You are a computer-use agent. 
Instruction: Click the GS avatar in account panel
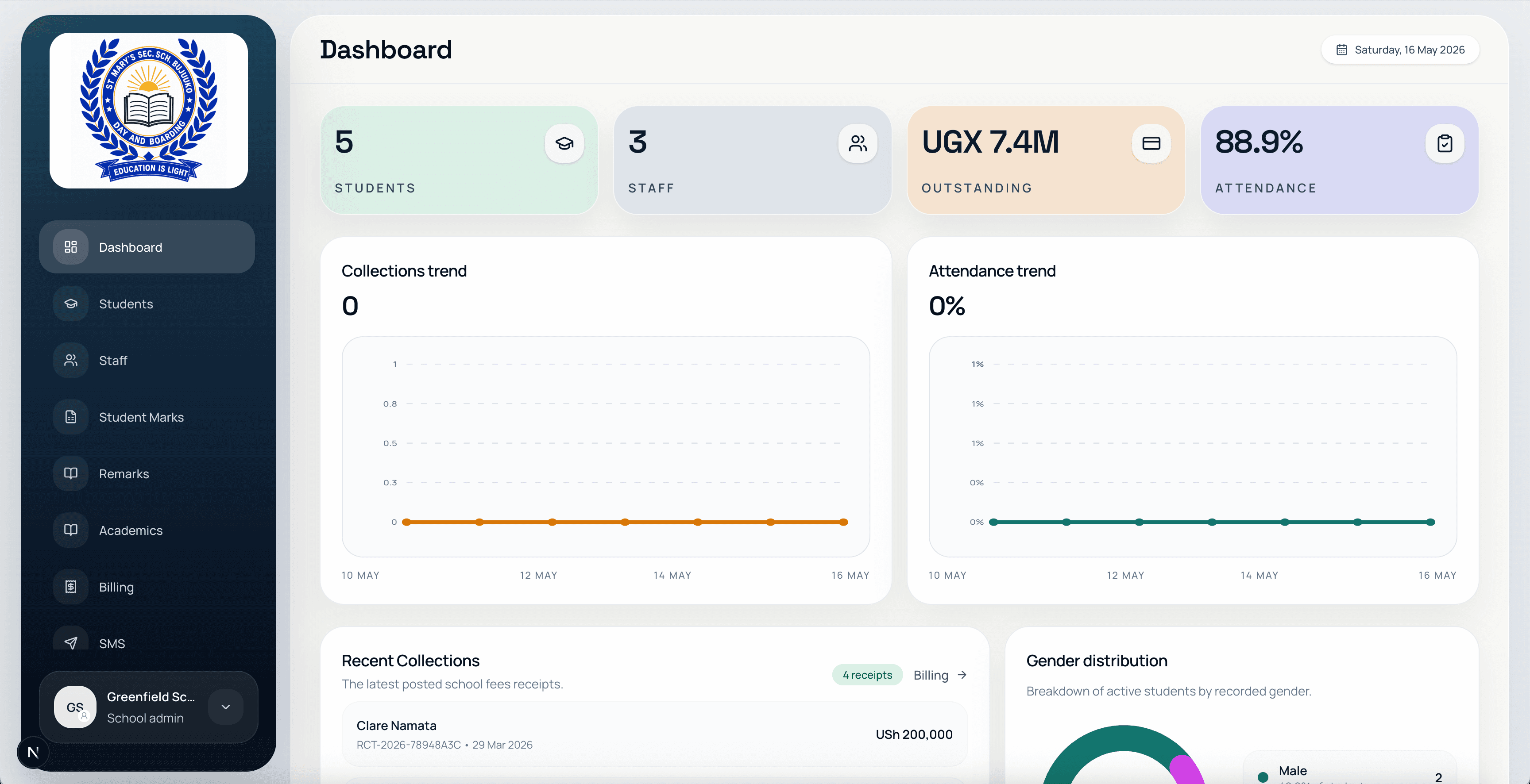click(x=75, y=707)
